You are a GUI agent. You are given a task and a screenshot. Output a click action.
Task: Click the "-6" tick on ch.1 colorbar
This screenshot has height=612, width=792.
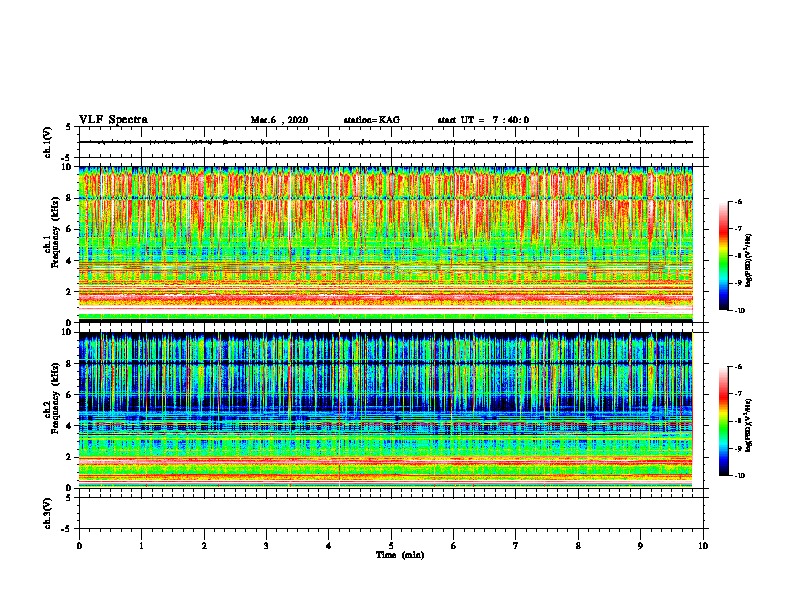pos(738,202)
